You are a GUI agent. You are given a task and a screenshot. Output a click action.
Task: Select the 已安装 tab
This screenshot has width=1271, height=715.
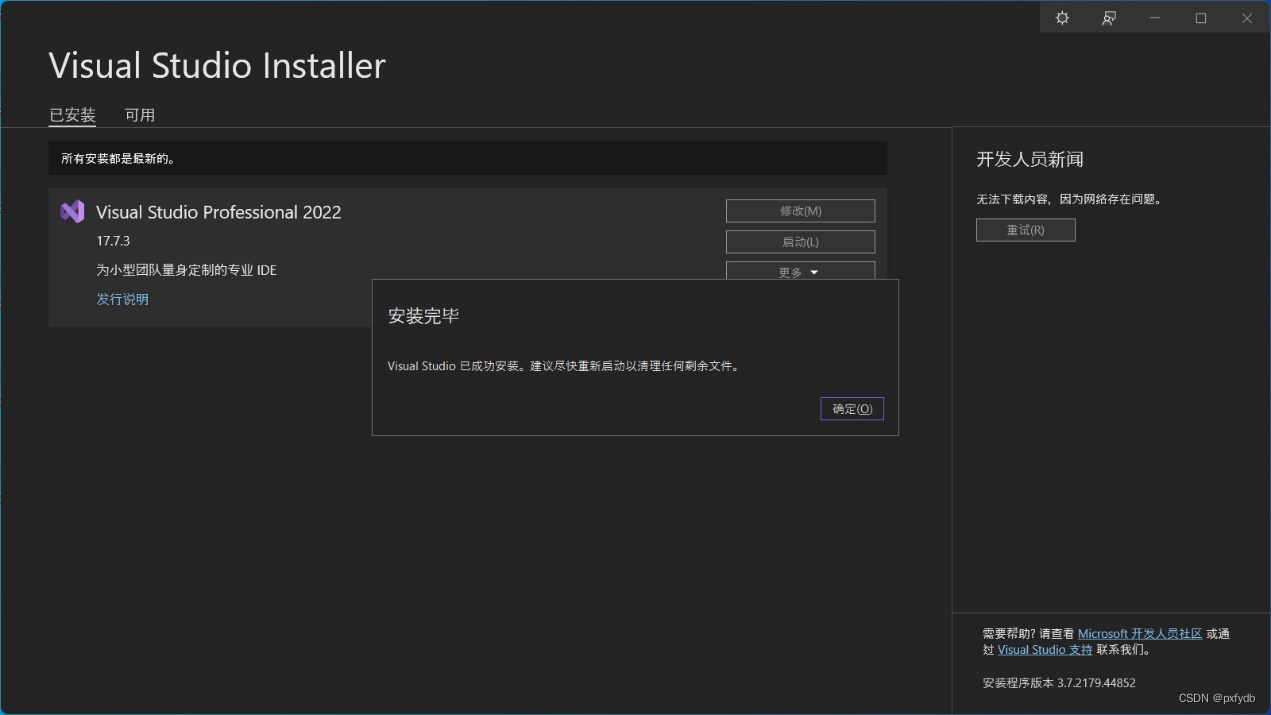(71, 114)
